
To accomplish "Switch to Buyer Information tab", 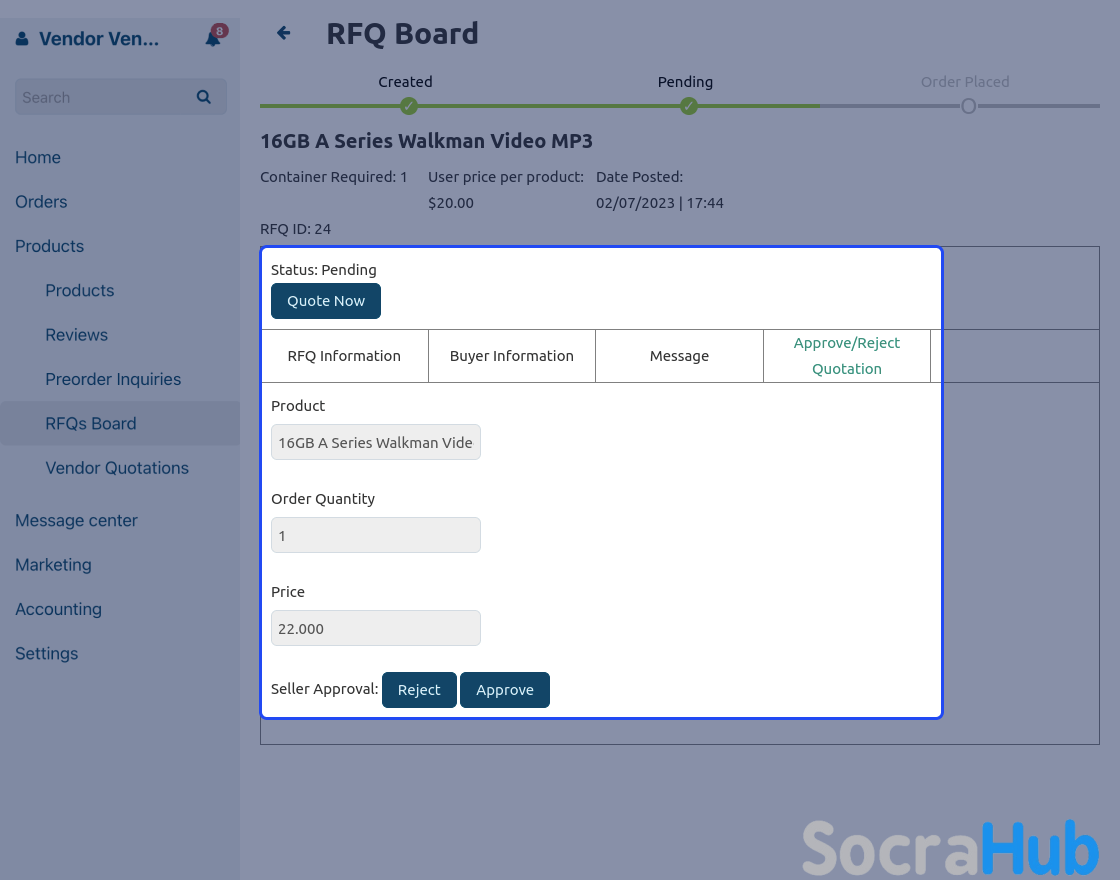I will click(x=511, y=356).
